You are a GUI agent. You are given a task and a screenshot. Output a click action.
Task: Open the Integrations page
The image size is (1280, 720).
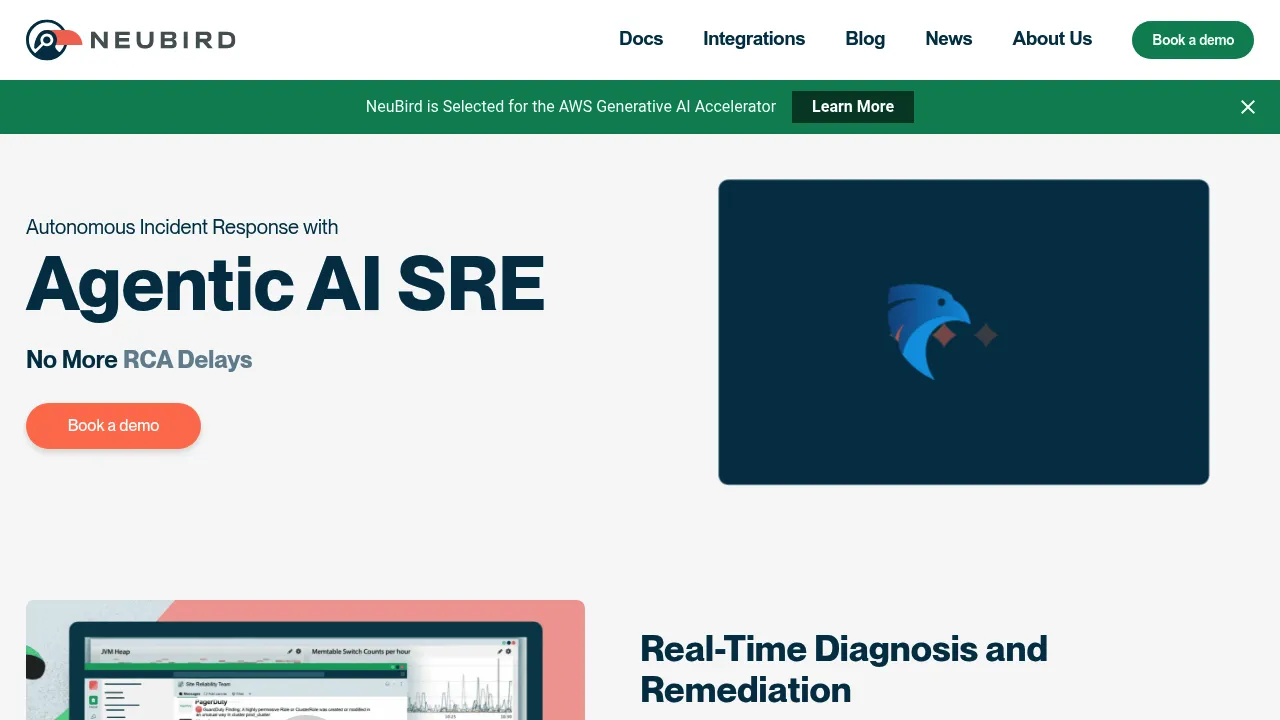[754, 39]
